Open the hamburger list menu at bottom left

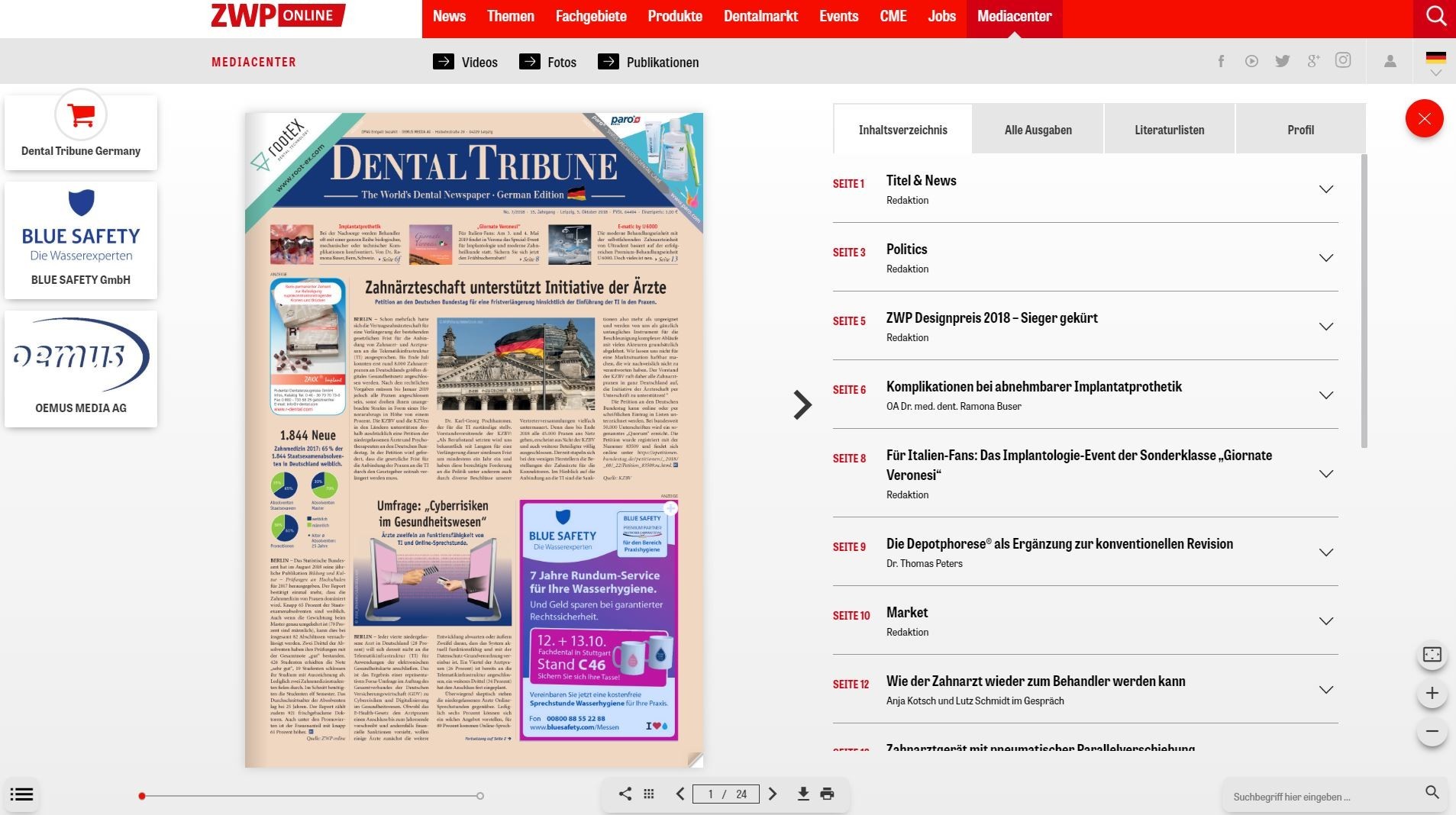click(21, 794)
